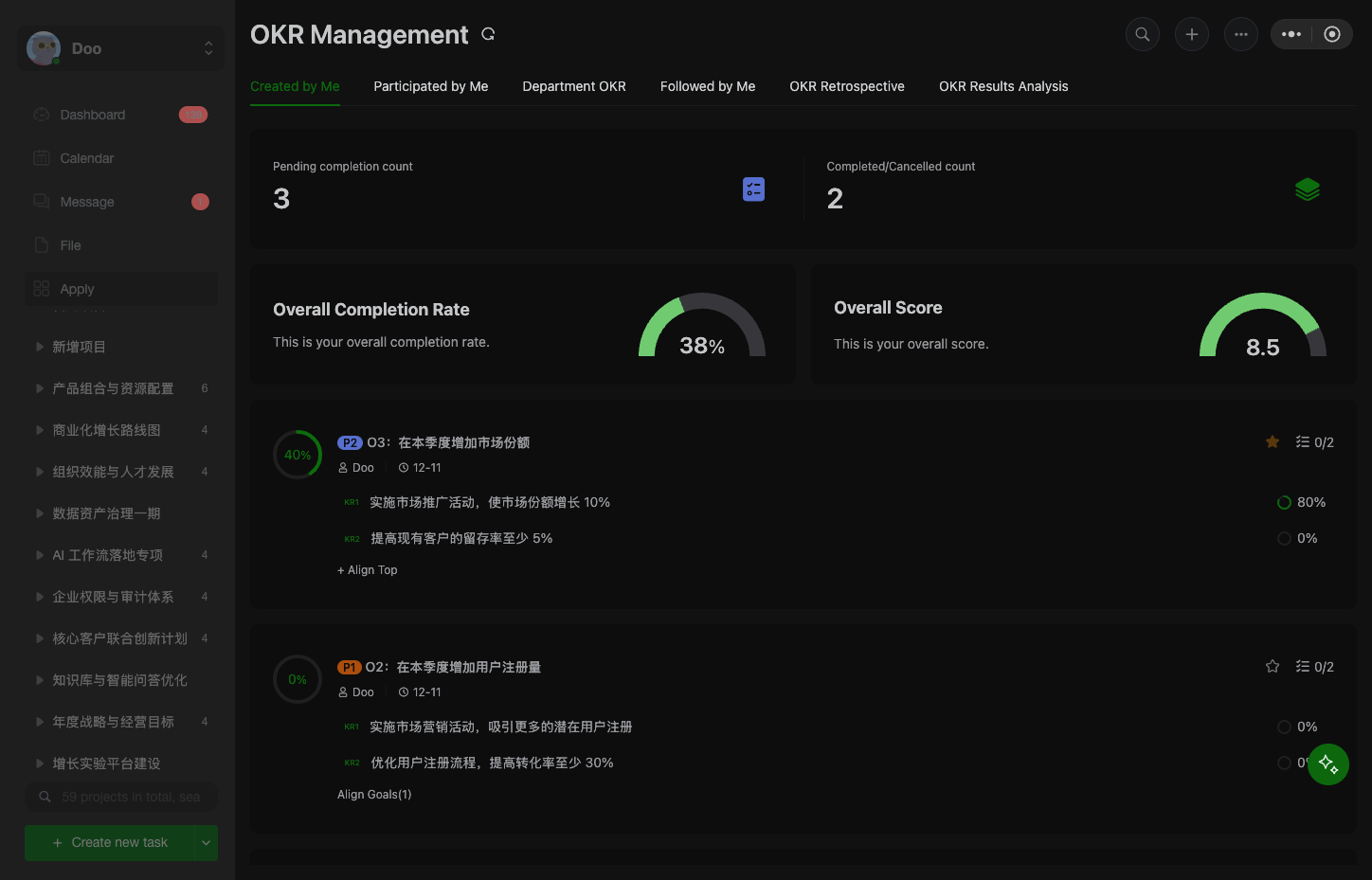The height and width of the screenshot is (880, 1372).
Task: Click the green AI assistant floating button
Action: (x=1328, y=764)
